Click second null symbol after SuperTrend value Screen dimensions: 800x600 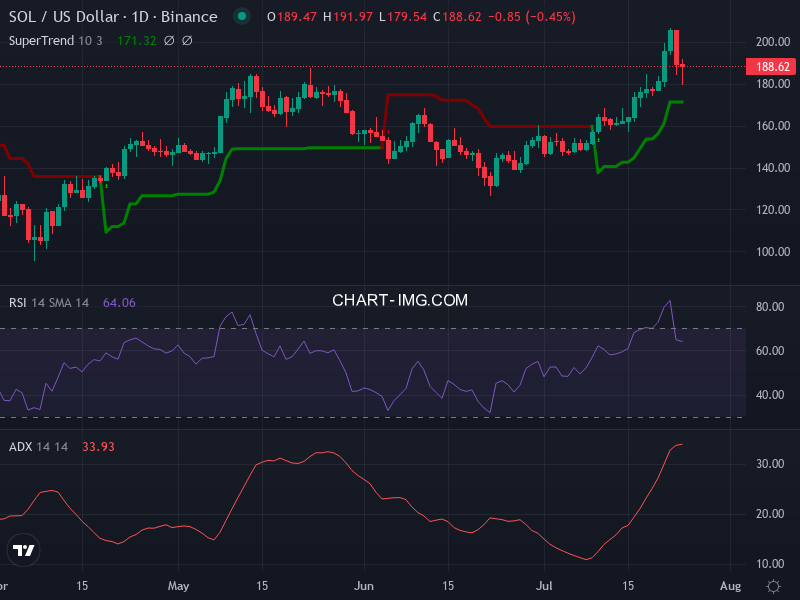(187, 40)
